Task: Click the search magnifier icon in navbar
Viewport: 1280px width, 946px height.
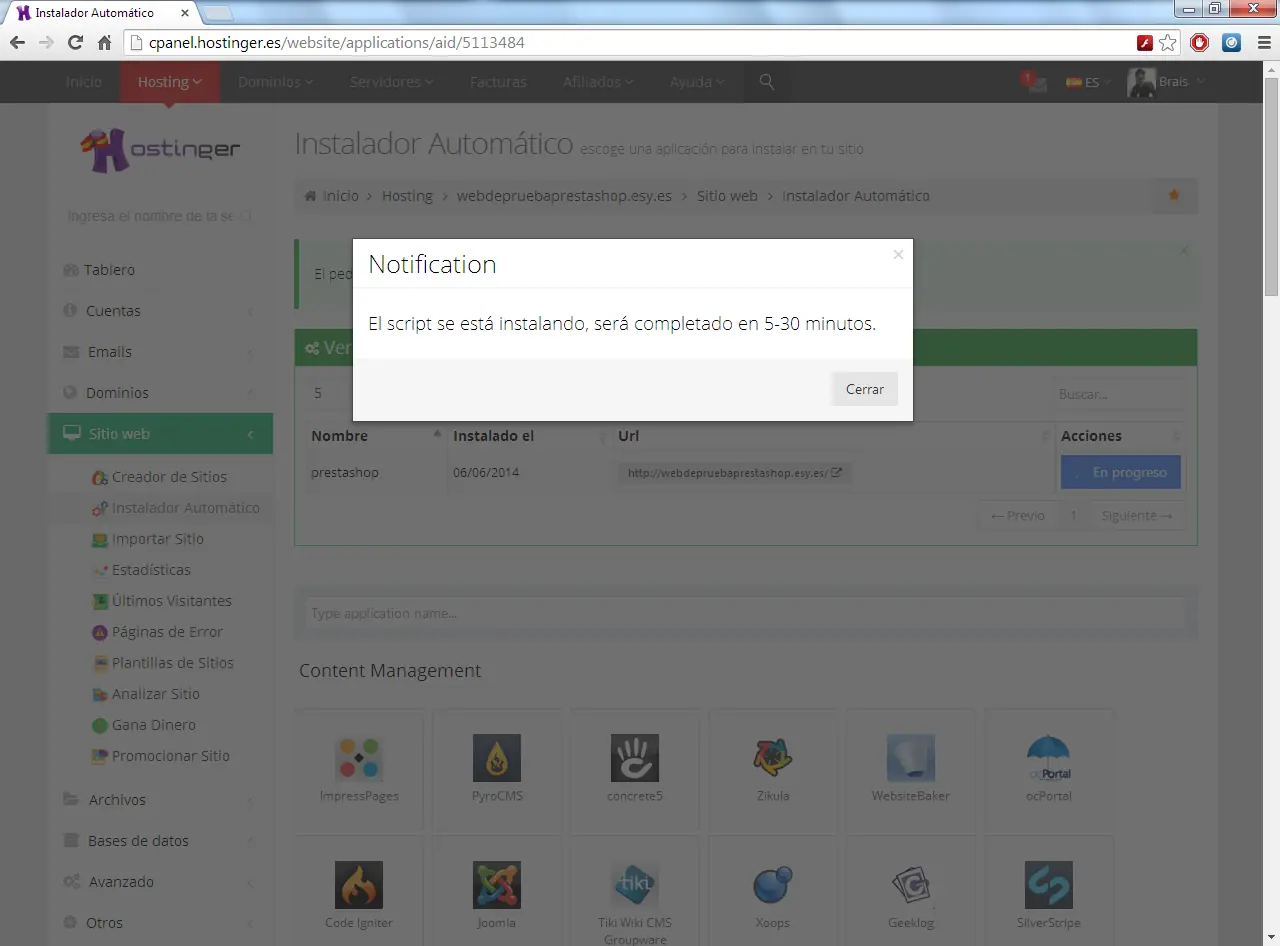Action: coord(767,82)
